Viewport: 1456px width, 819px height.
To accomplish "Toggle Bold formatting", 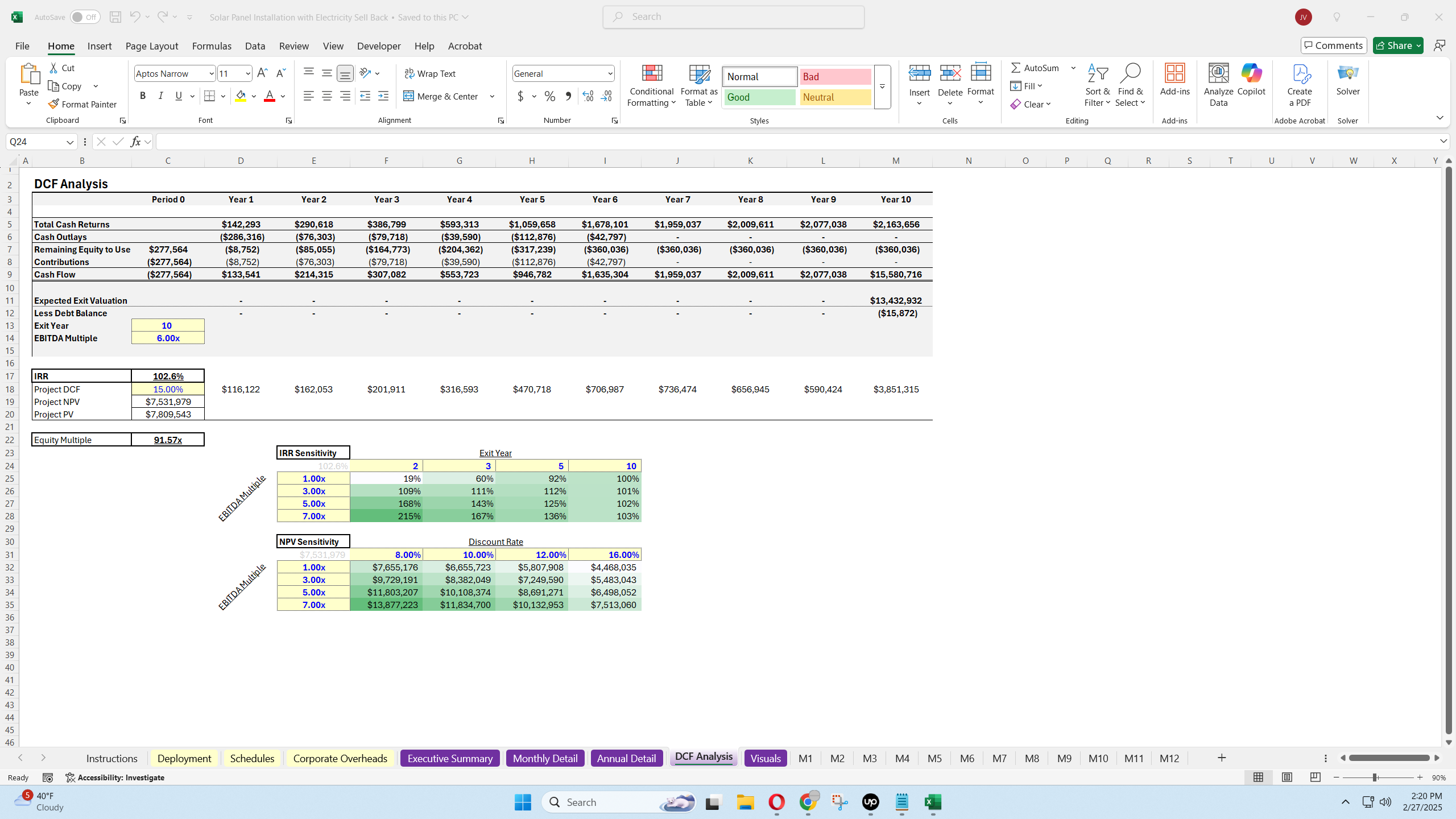I will pos(143,96).
